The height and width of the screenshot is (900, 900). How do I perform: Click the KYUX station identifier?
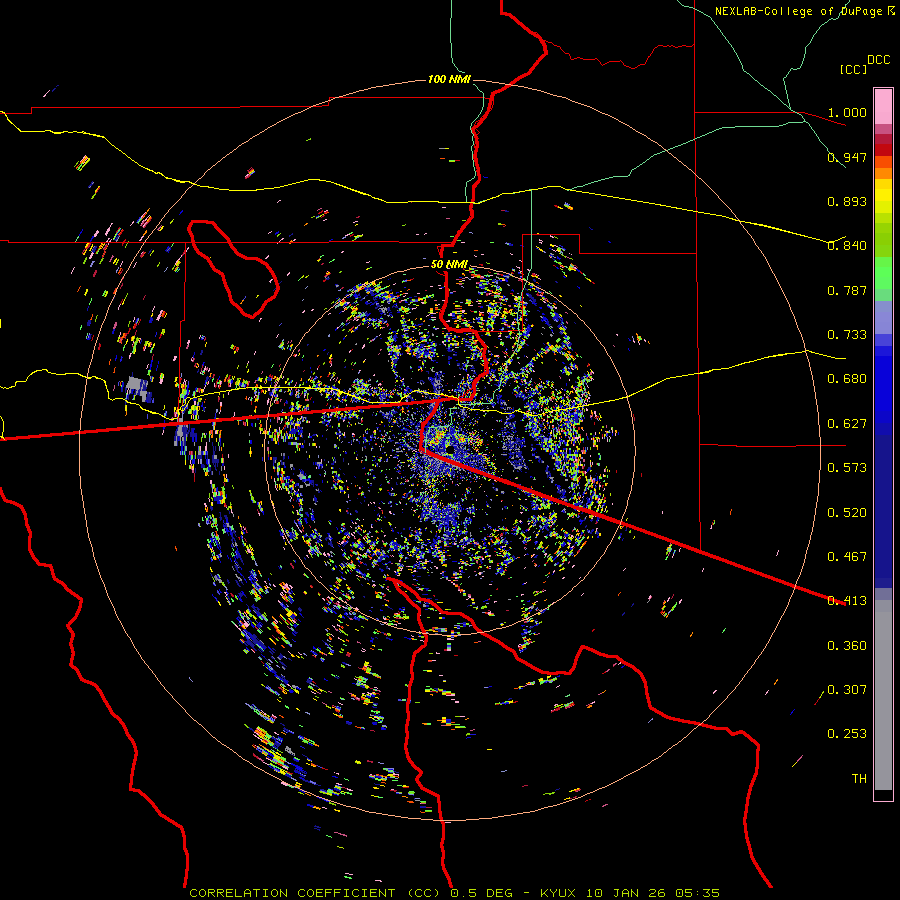pyautogui.click(x=558, y=893)
